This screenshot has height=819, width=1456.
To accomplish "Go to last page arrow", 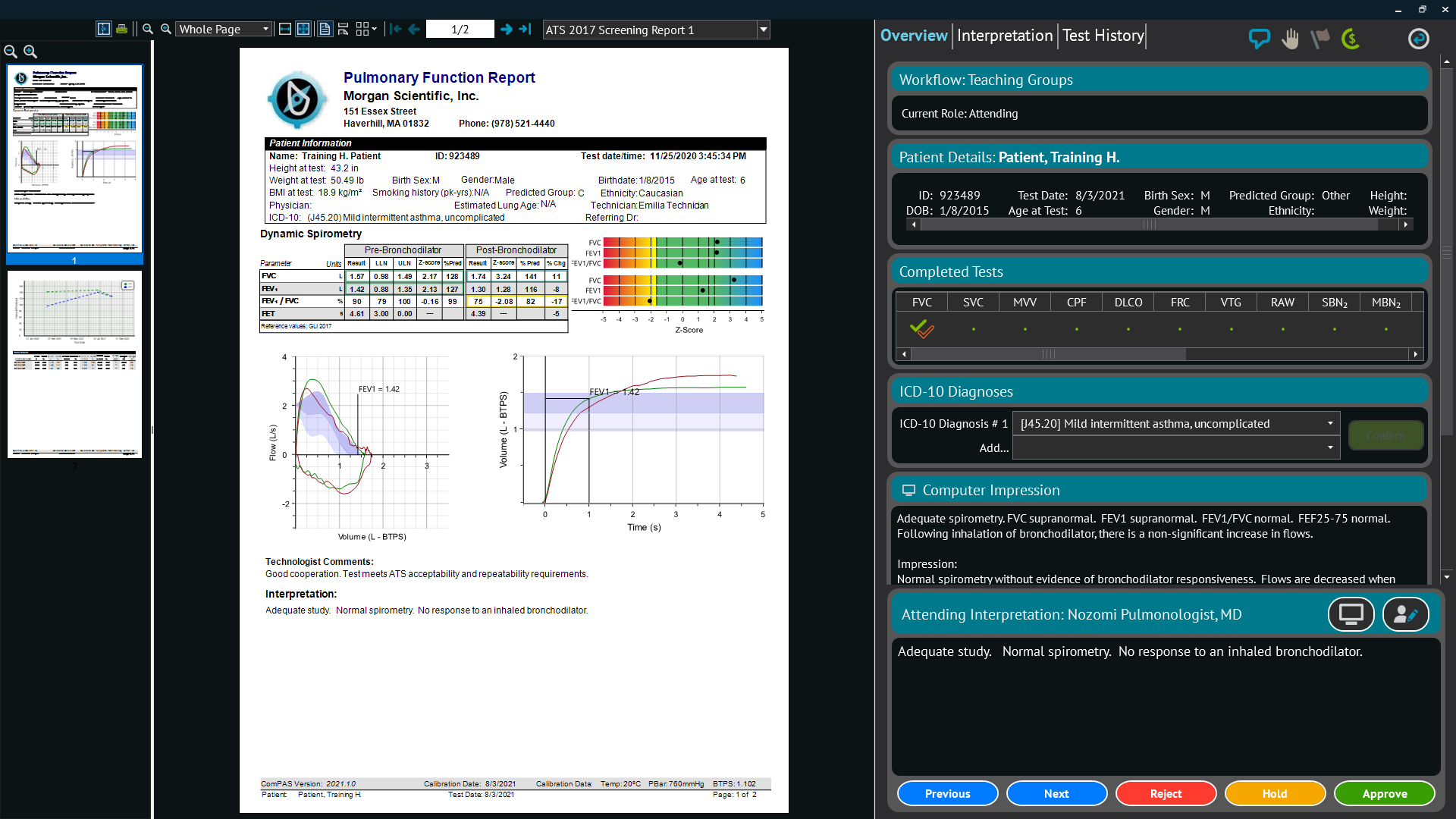I will click(525, 29).
